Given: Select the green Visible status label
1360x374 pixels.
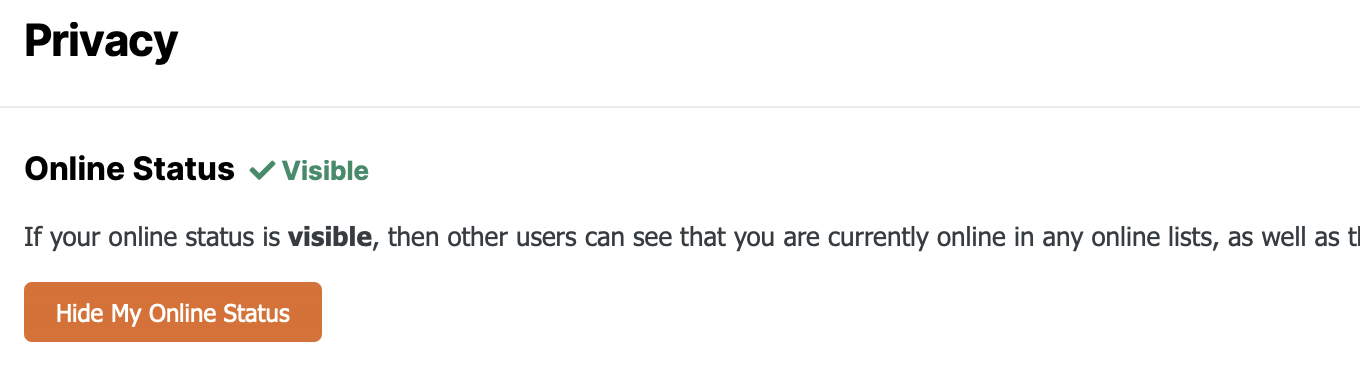Looking at the screenshot, I should (x=309, y=171).
